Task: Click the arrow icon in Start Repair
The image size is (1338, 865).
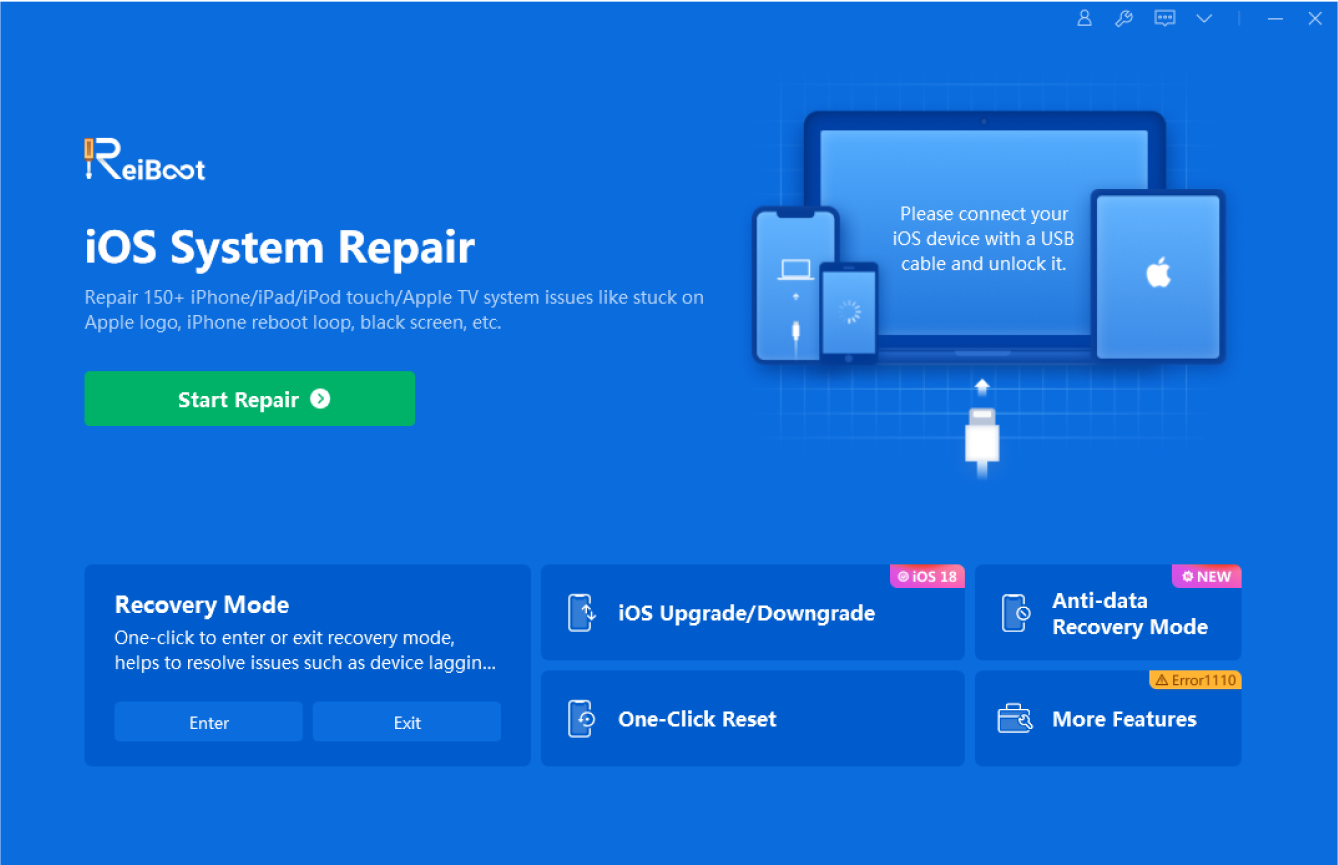Action: coord(320,399)
